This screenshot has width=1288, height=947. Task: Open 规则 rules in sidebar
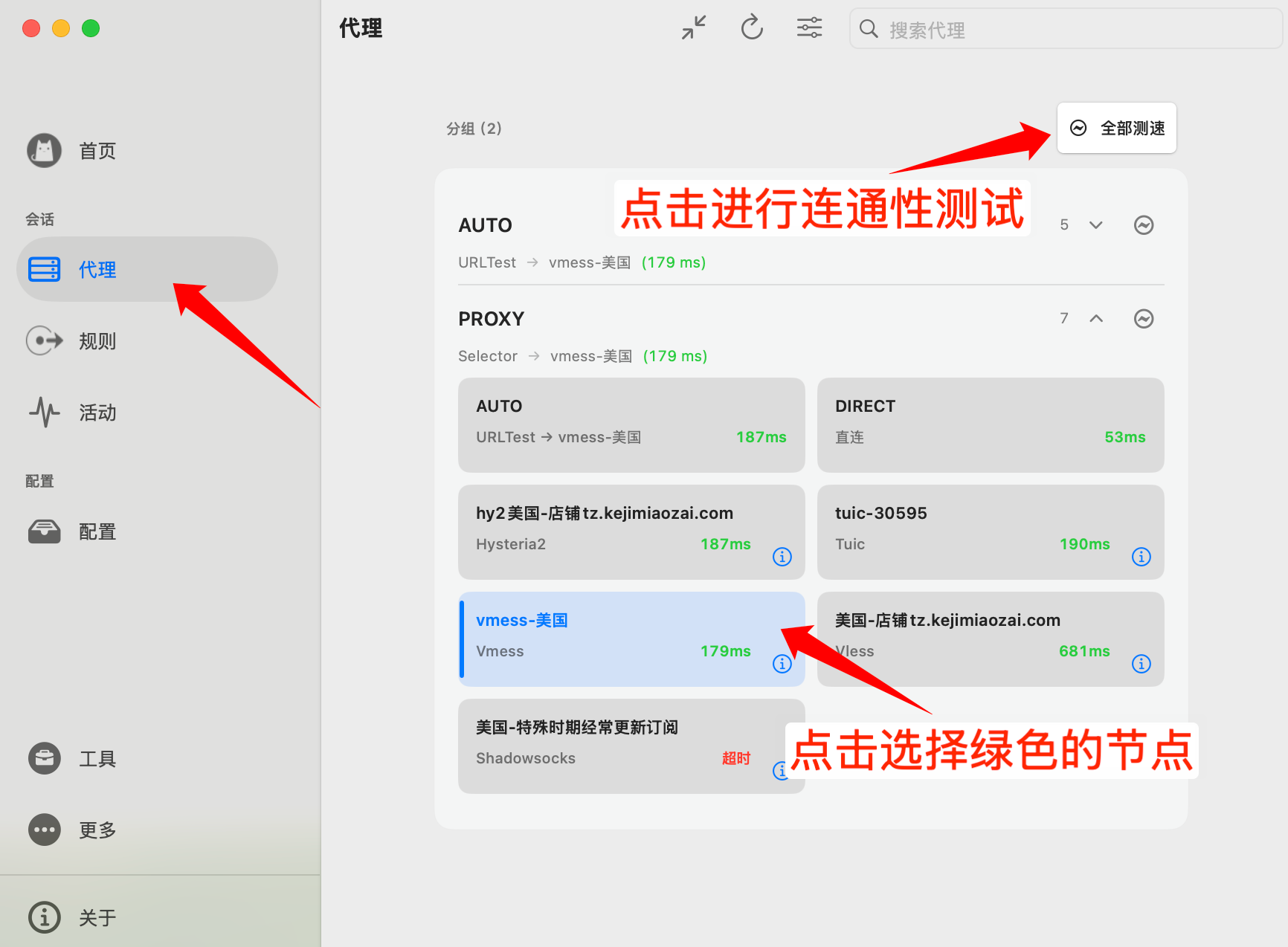coord(147,341)
